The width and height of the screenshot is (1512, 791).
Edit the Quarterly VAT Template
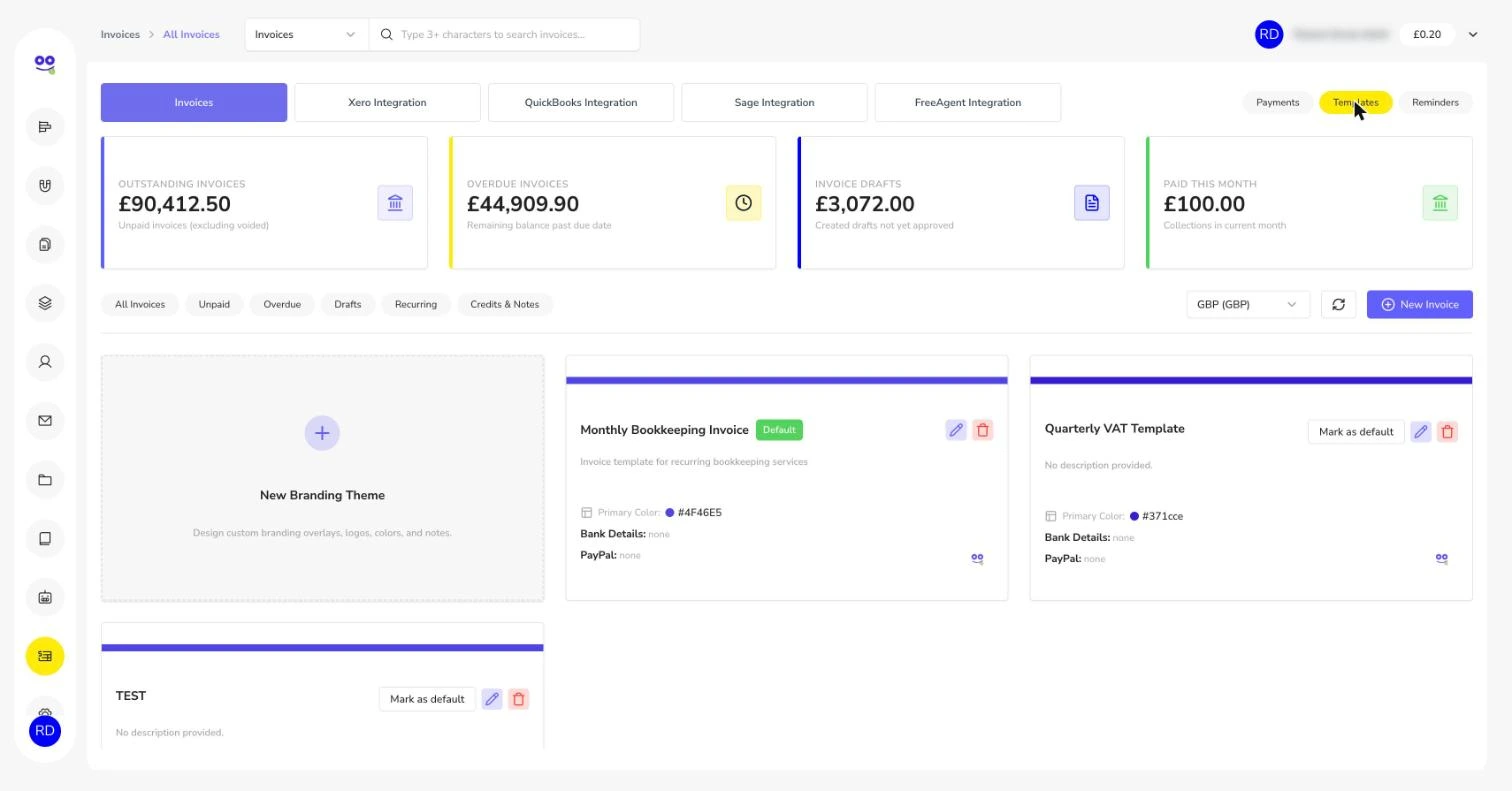1420,432
